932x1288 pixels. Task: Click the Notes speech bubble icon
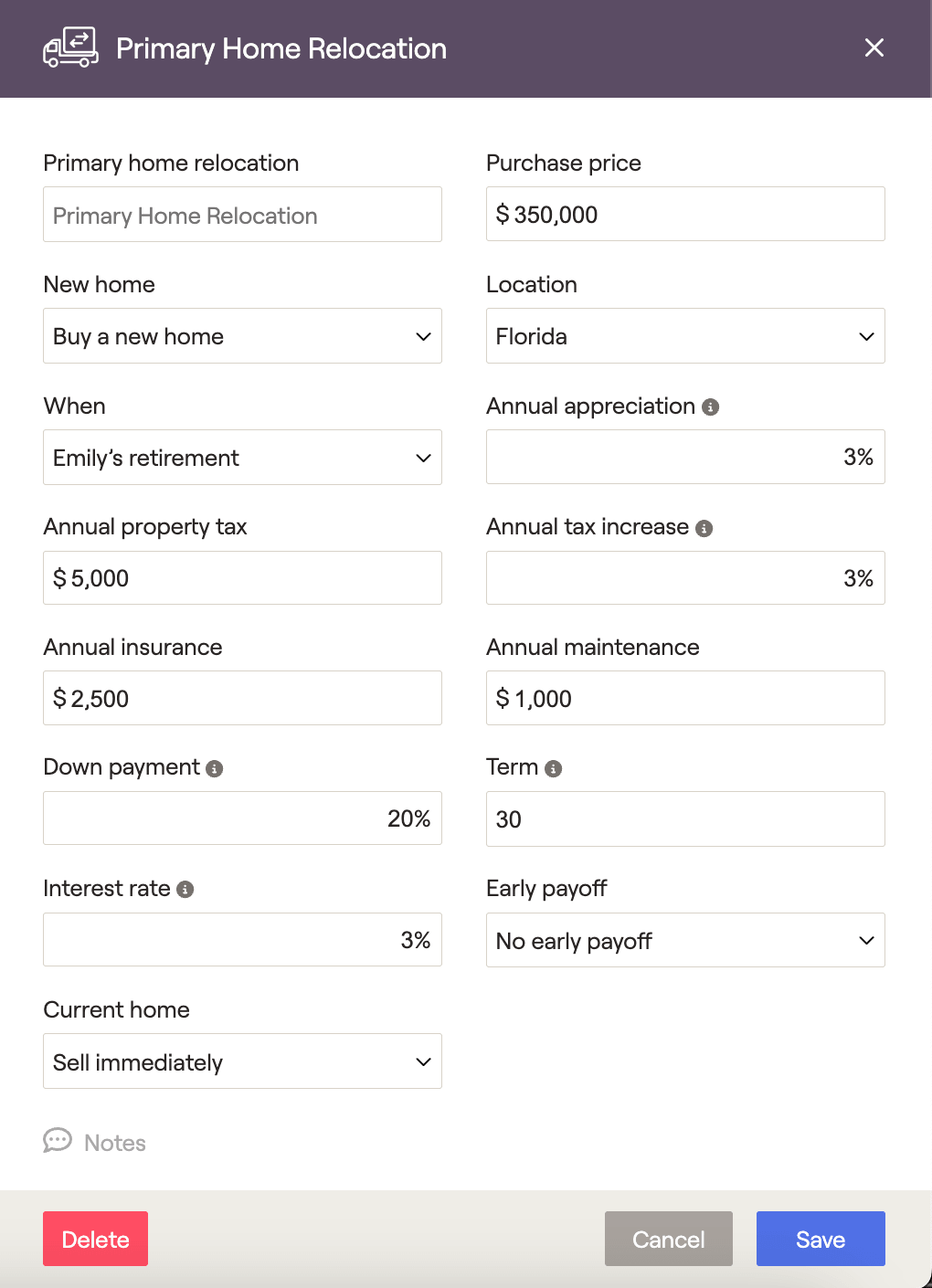click(x=58, y=1141)
